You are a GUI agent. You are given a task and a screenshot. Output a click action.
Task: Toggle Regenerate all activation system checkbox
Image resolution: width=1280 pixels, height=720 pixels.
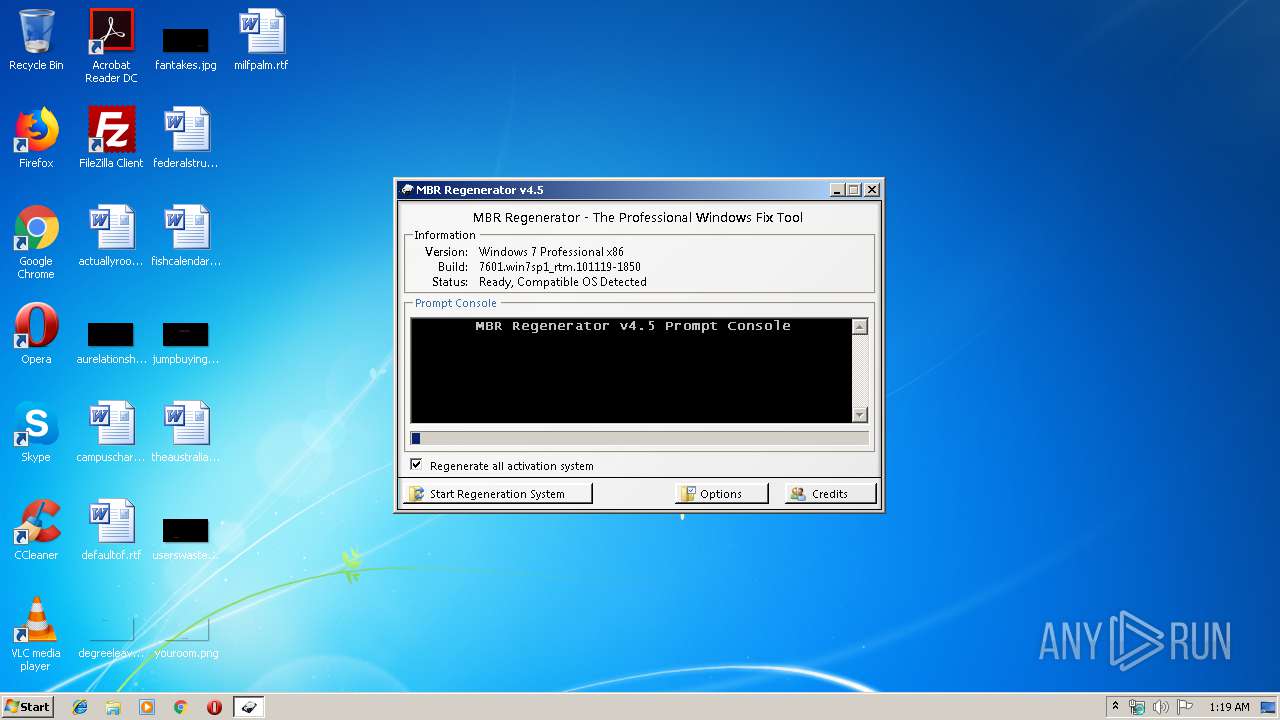tap(416, 465)
